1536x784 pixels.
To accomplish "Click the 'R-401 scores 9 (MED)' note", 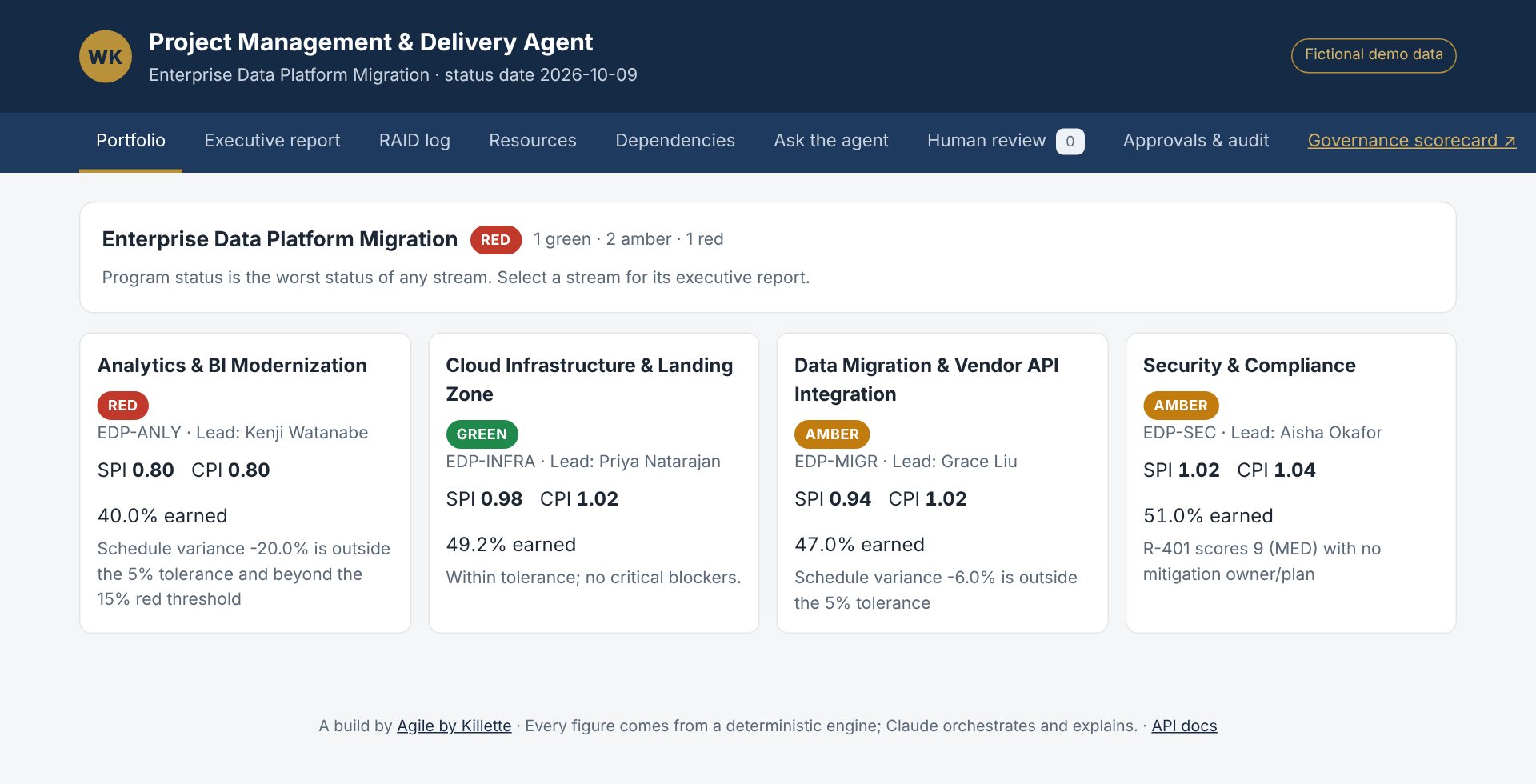I will coord(1262,562).
